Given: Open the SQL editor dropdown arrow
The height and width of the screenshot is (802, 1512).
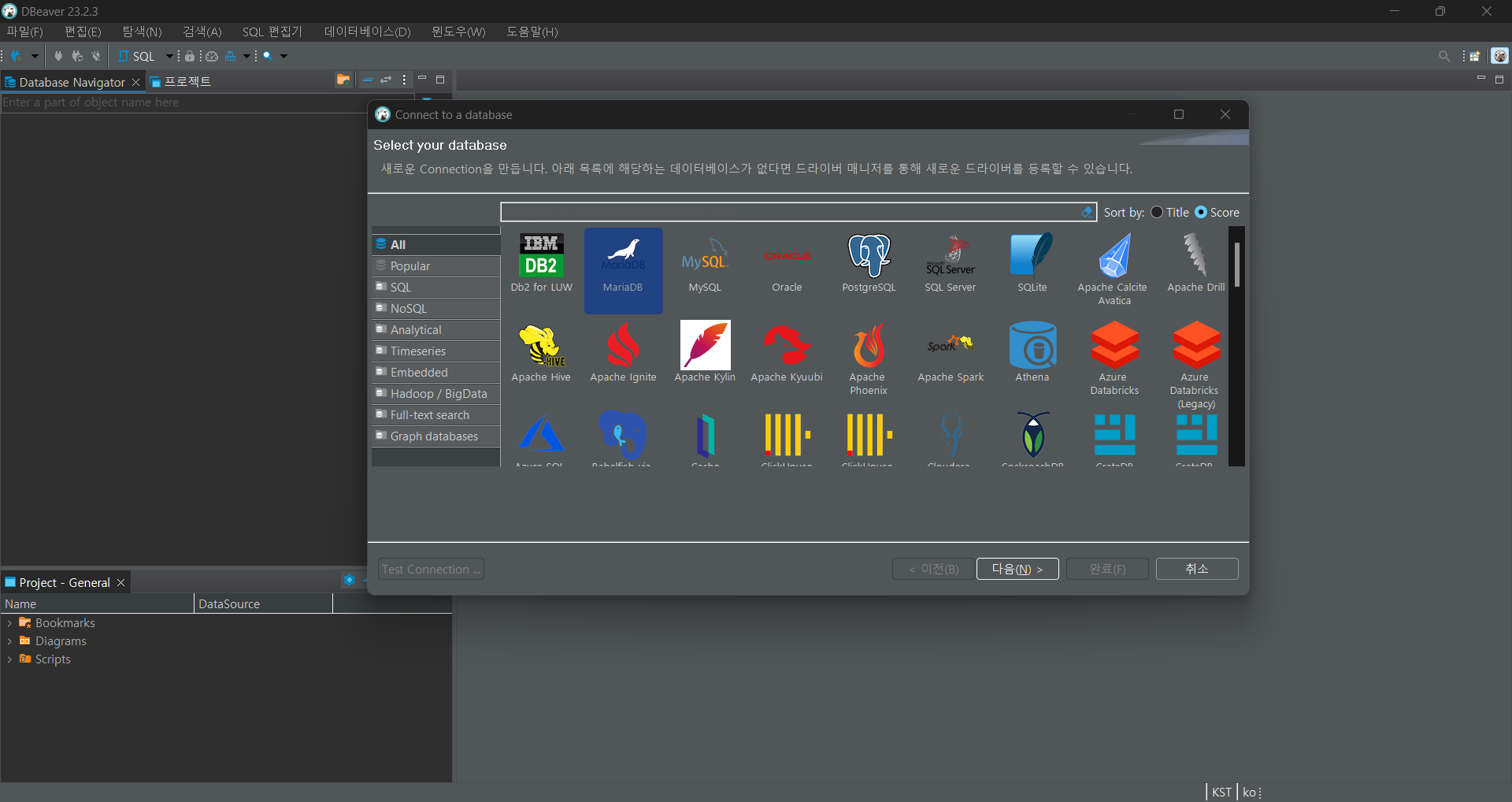Looking at the screenshot, I should coord(169,56).
